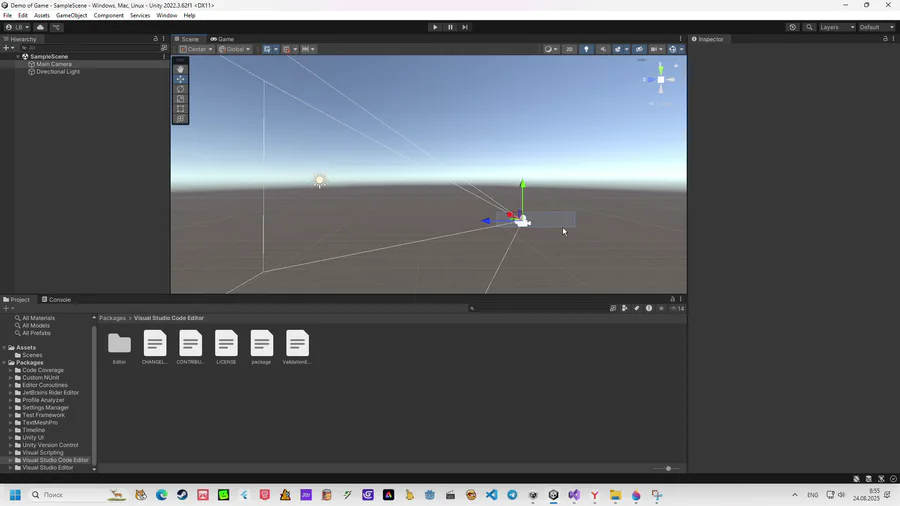
Task: Switch to the Game tab
Action: pyautogui.click(x=222, y=39)
